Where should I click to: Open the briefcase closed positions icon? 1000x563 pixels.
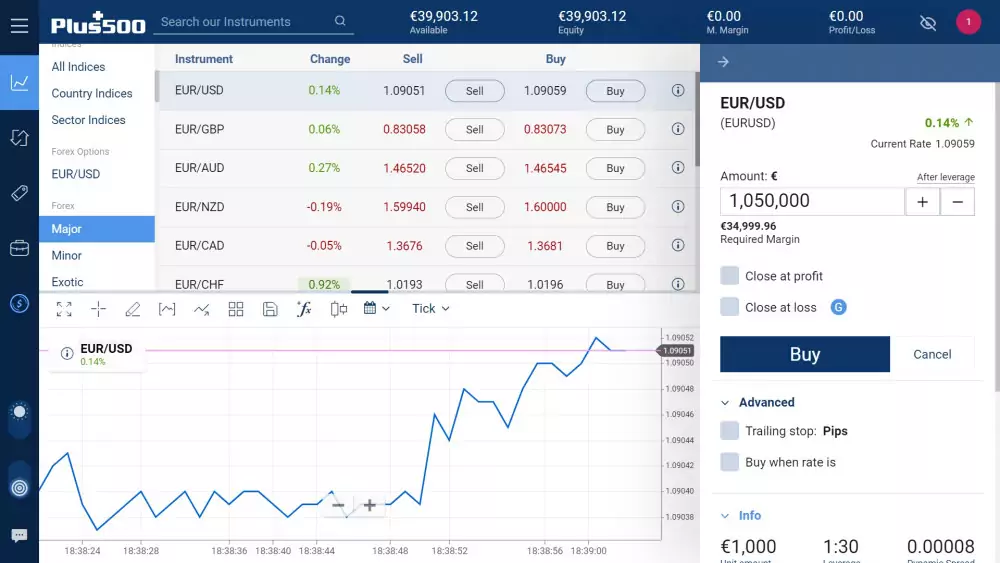(19, 248)
